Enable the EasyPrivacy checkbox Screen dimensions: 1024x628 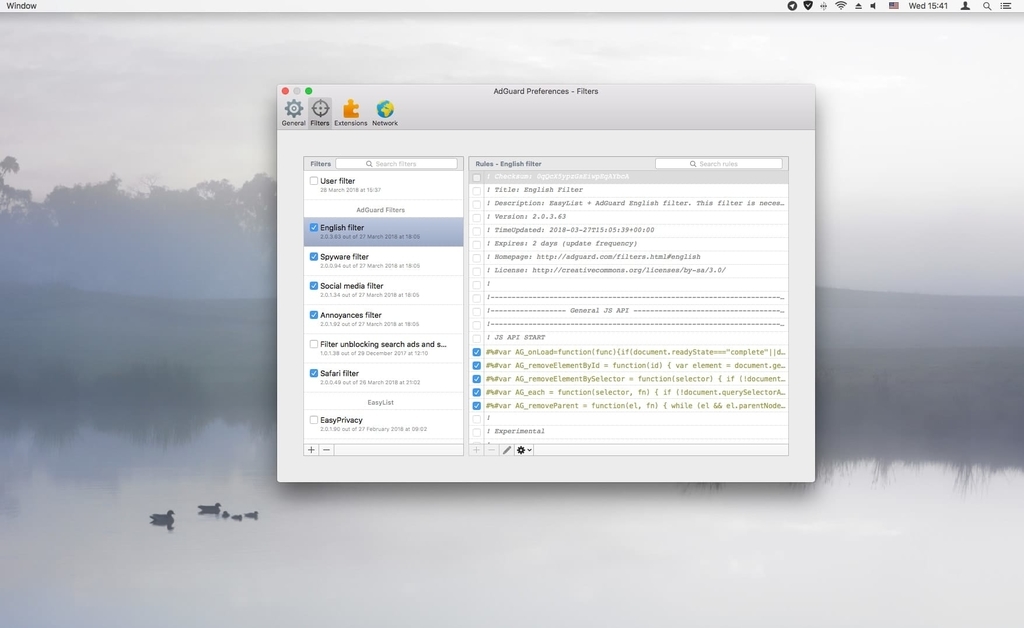coord(314,420)
